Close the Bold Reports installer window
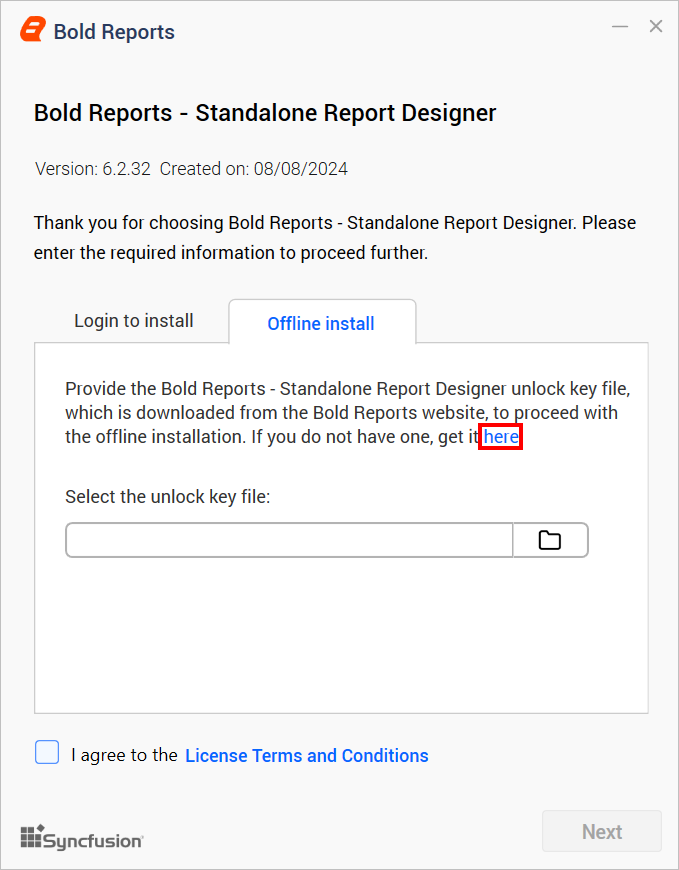The image size is (679, 870). (656, 26)
